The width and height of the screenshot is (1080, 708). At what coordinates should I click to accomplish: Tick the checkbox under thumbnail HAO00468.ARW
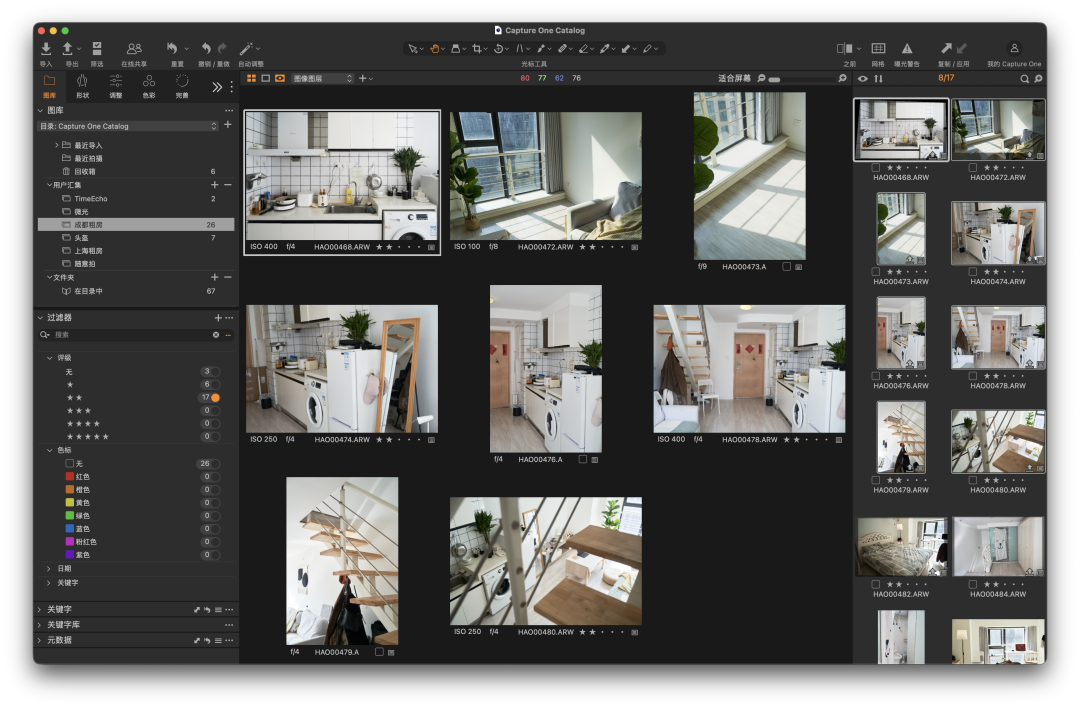(x=875, y=167)
